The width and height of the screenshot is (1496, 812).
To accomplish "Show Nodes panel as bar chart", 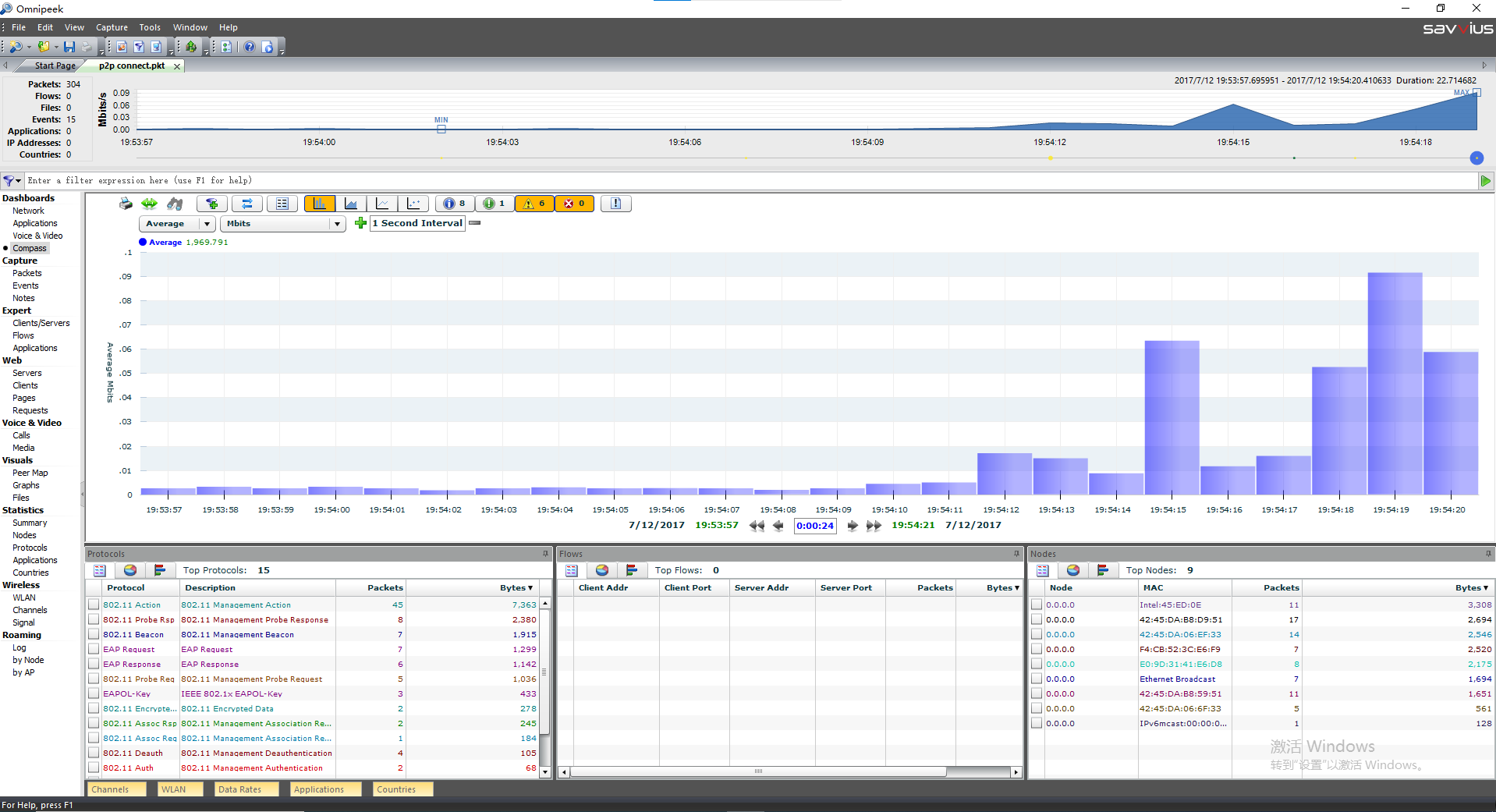I will click(1103, 570).
